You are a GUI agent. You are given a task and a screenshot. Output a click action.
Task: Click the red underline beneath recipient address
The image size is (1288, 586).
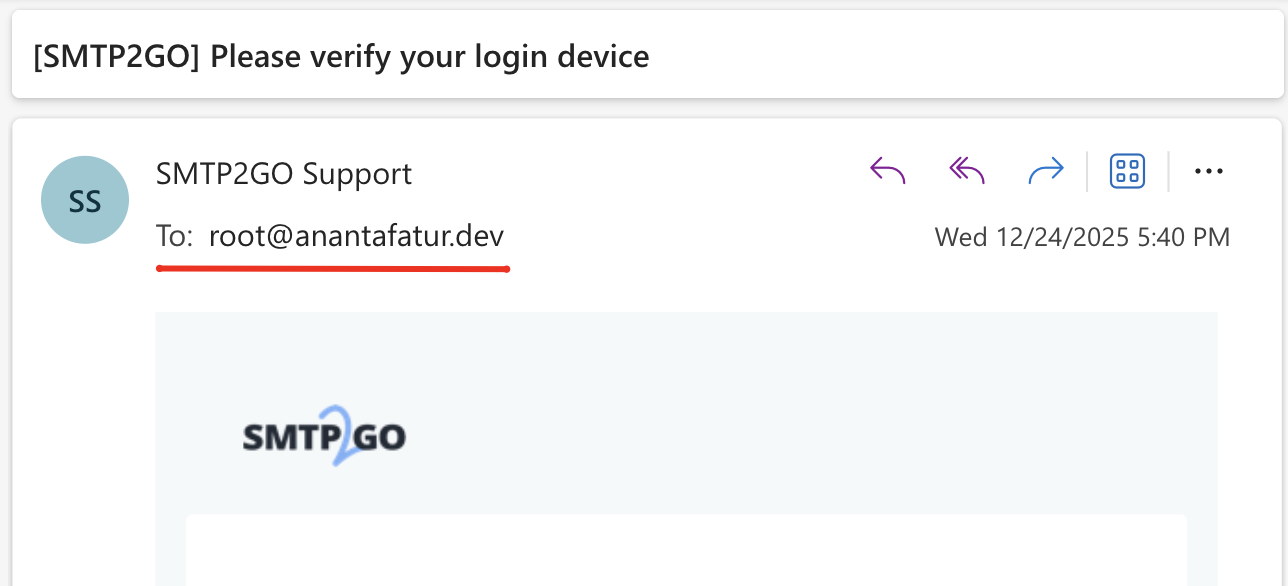333,268
